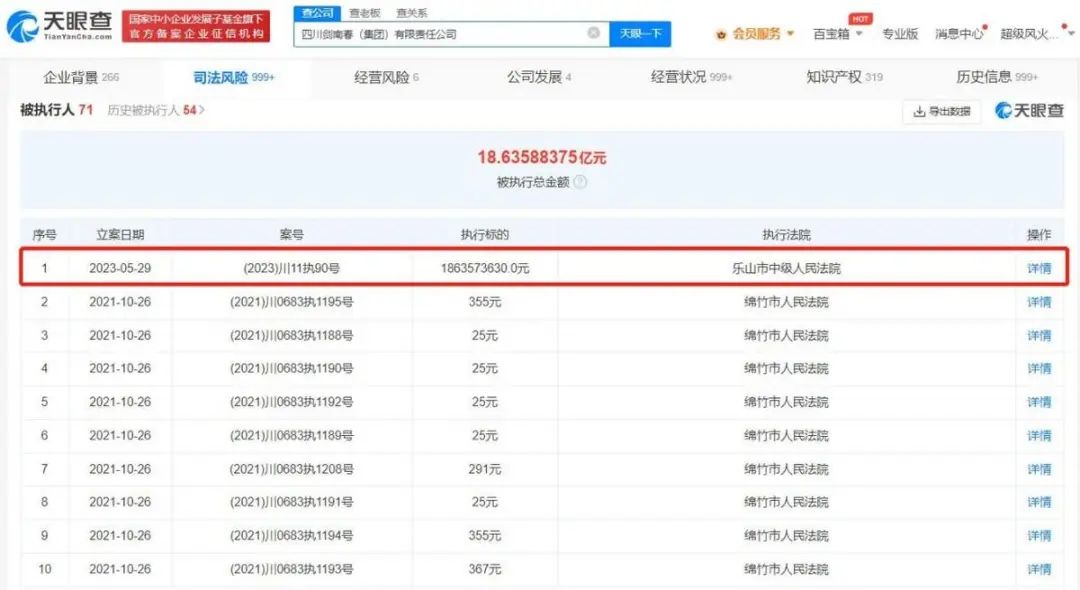Click the 367元 amount cell

(x=485, y=569)
